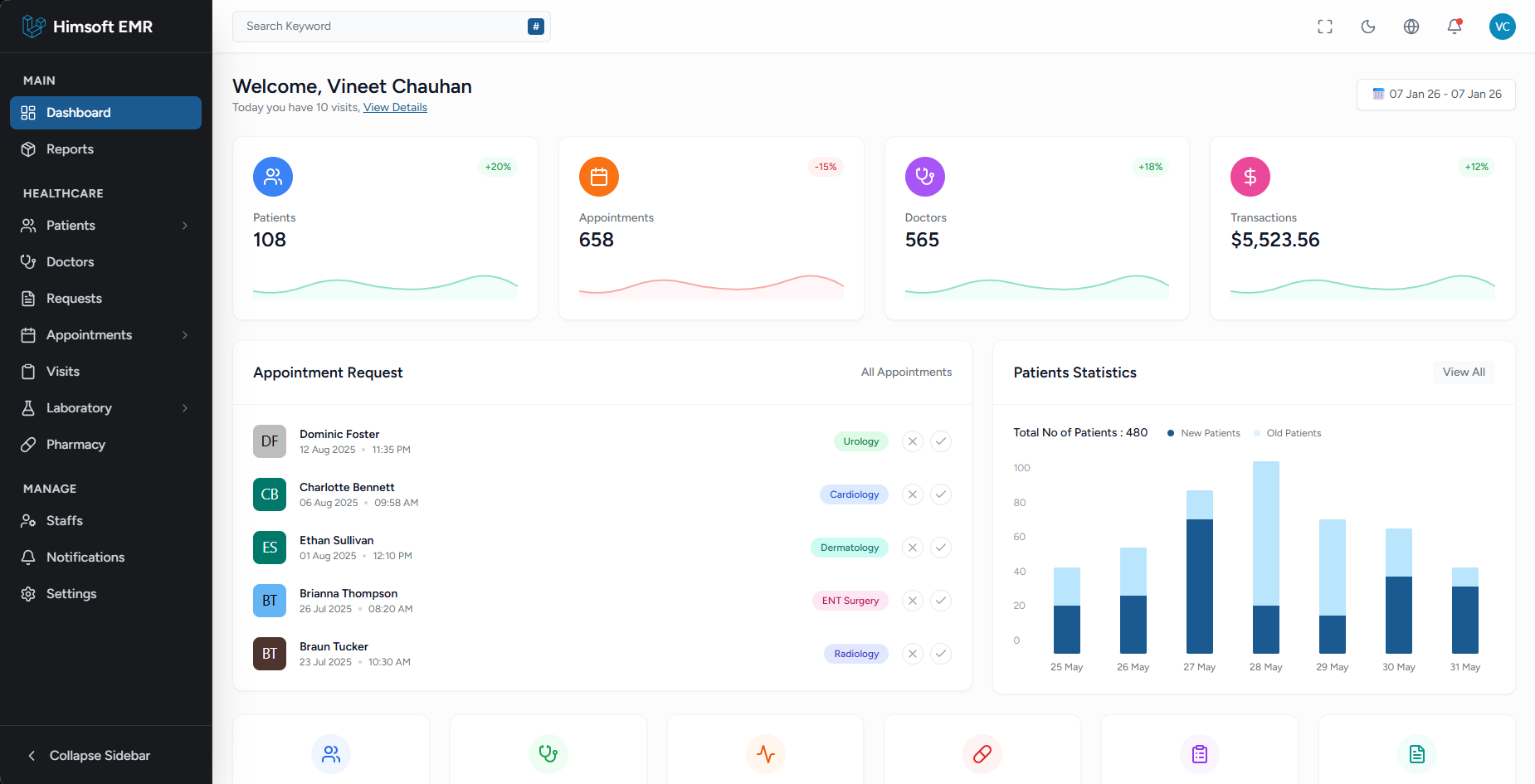Reject Dominic Foster's appointment request

(x=913, y=441)
